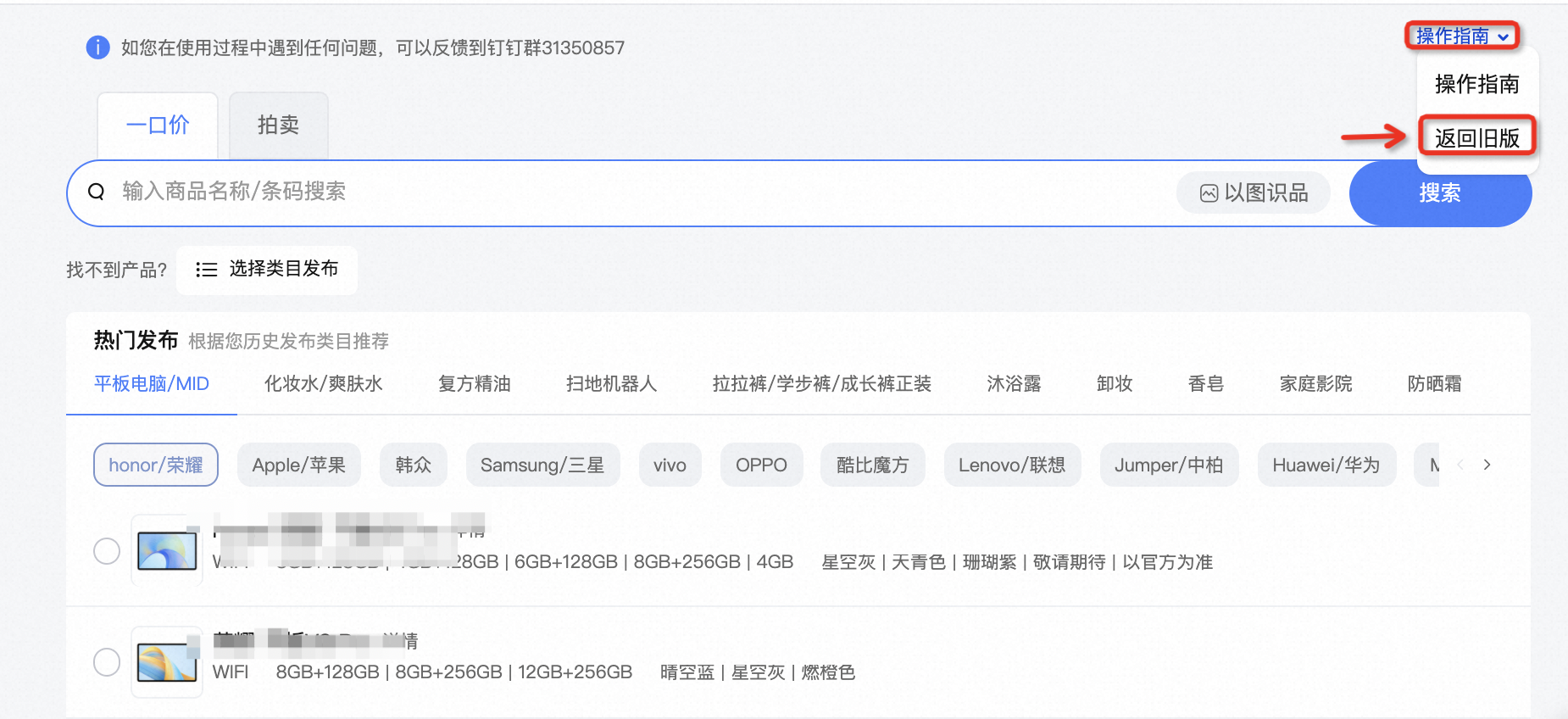Select the Huawei/华为 brand chip

coord(1326,465)
